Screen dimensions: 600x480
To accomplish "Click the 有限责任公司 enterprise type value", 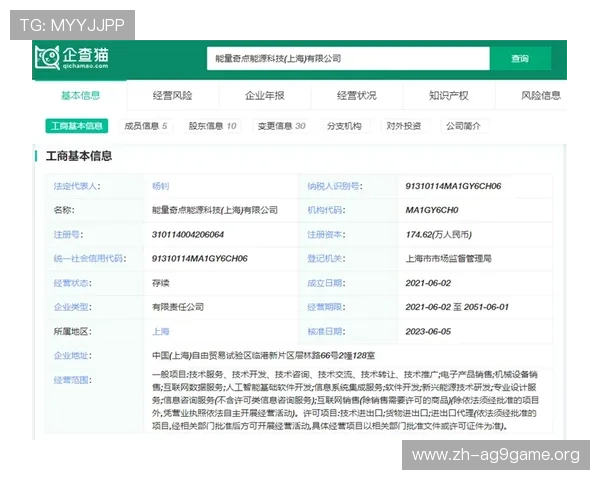I will 178,307.
